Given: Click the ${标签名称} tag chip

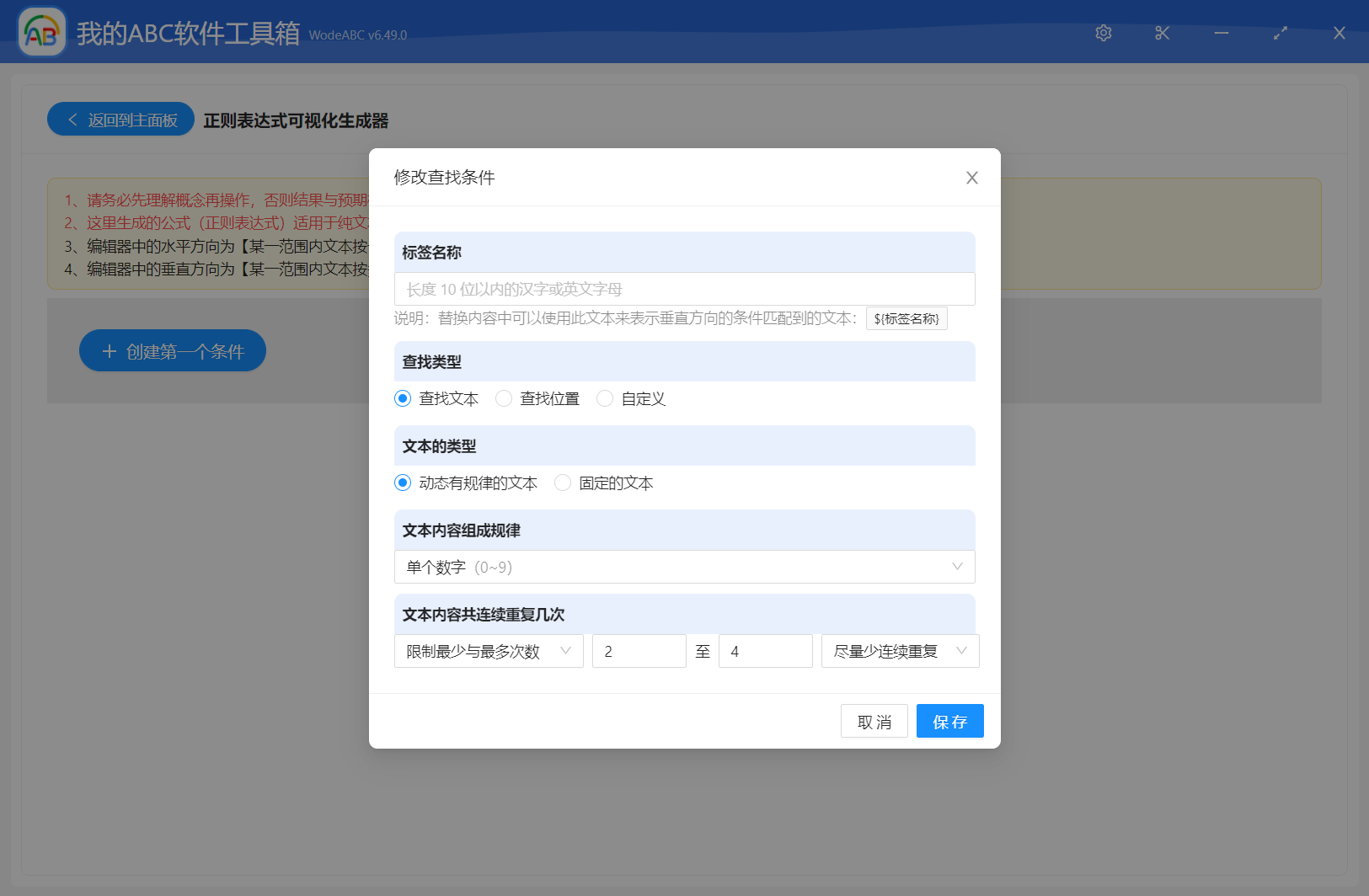Looking at the screenshot, I should click(x=906, y=318).
